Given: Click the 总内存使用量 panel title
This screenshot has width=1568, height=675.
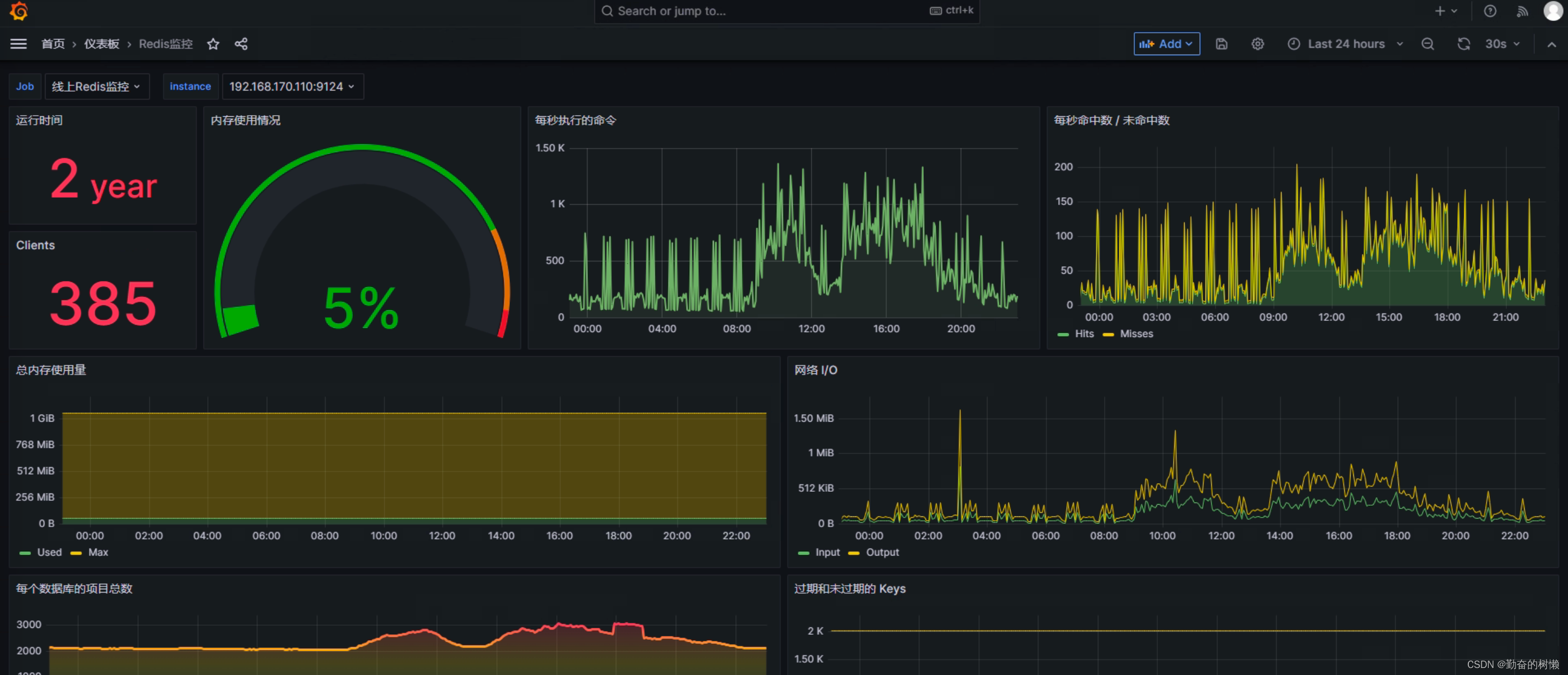Looking at the screenshot, I should click(50, 370).
